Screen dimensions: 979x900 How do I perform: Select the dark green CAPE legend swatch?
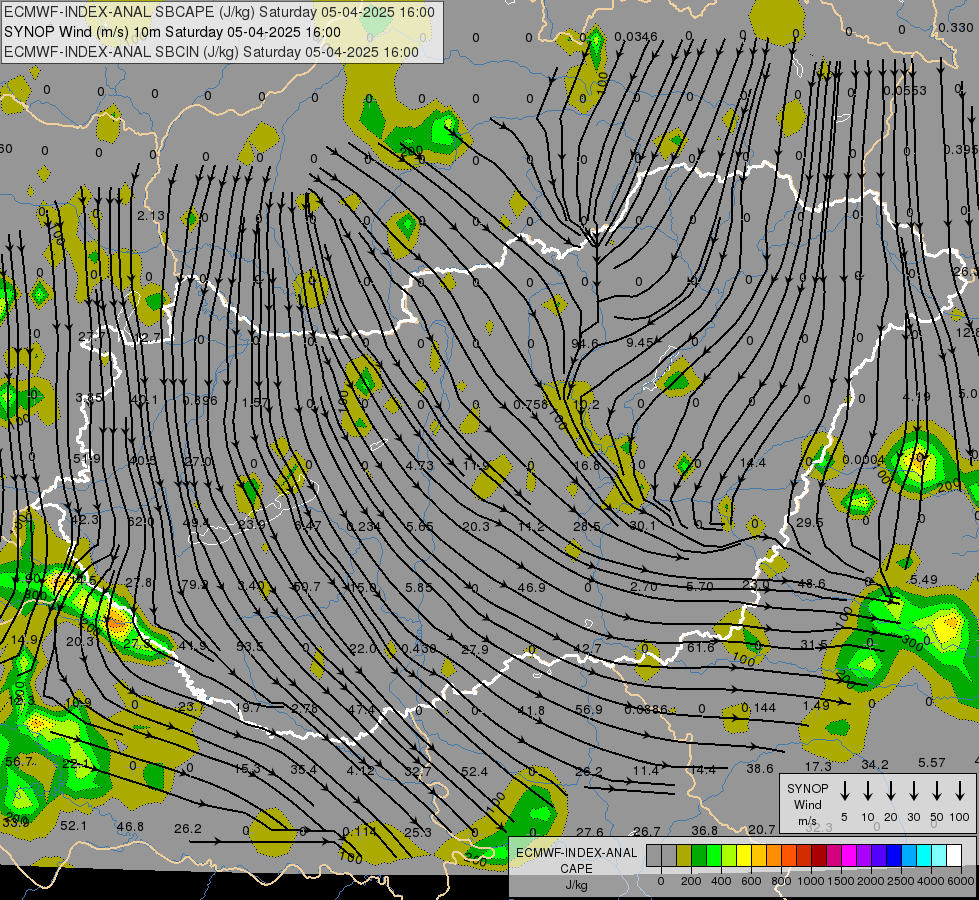tap(699, 856)
